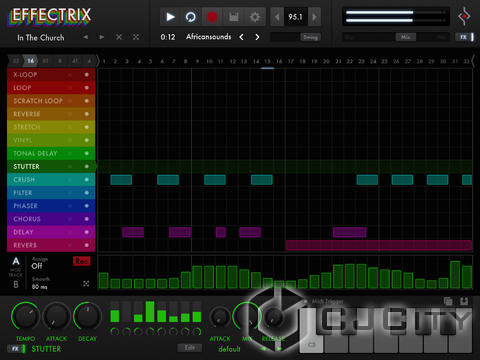480x360 pixels.
Task: Select the 8t step resolution tab
Action: 46,61
